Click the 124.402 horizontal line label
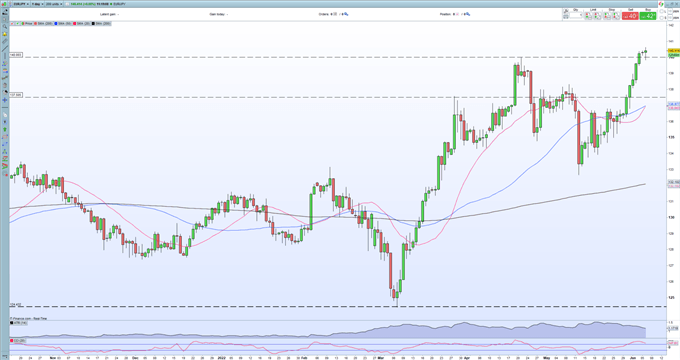This screenshot has width=680, height=360. tap(15, 304)
